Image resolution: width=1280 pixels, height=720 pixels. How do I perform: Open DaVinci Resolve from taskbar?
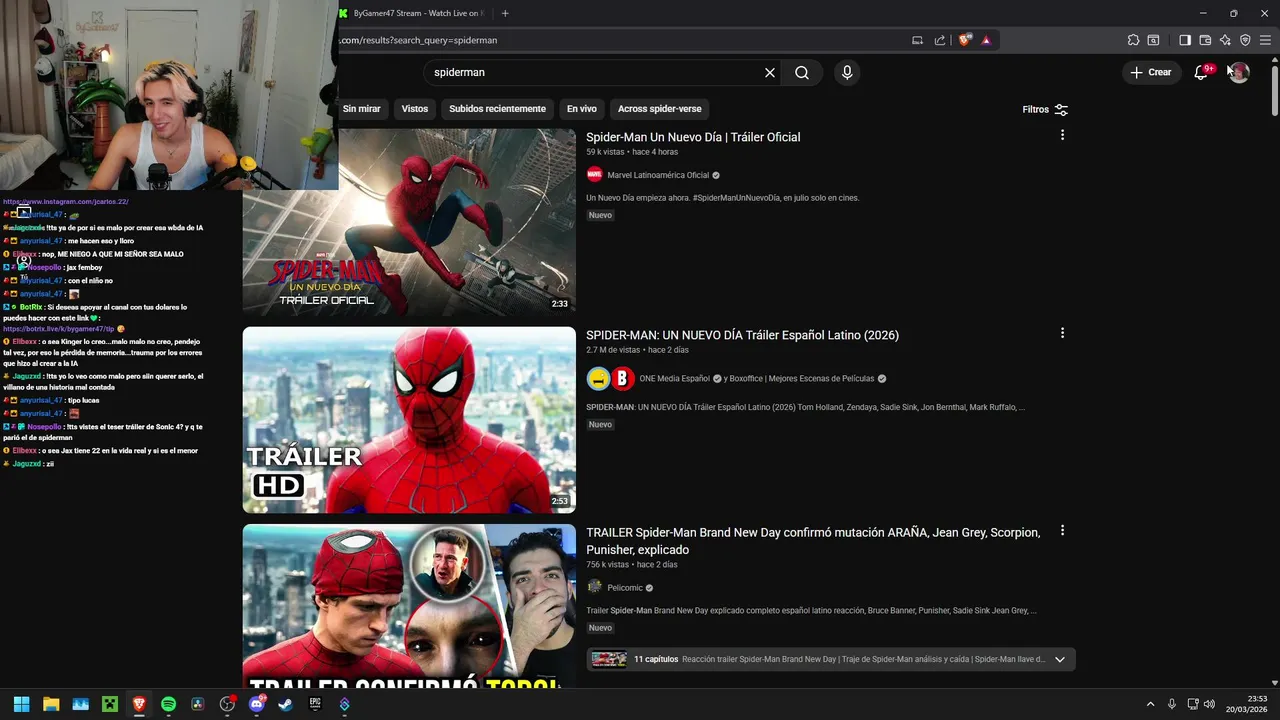[x=197, y=704]
